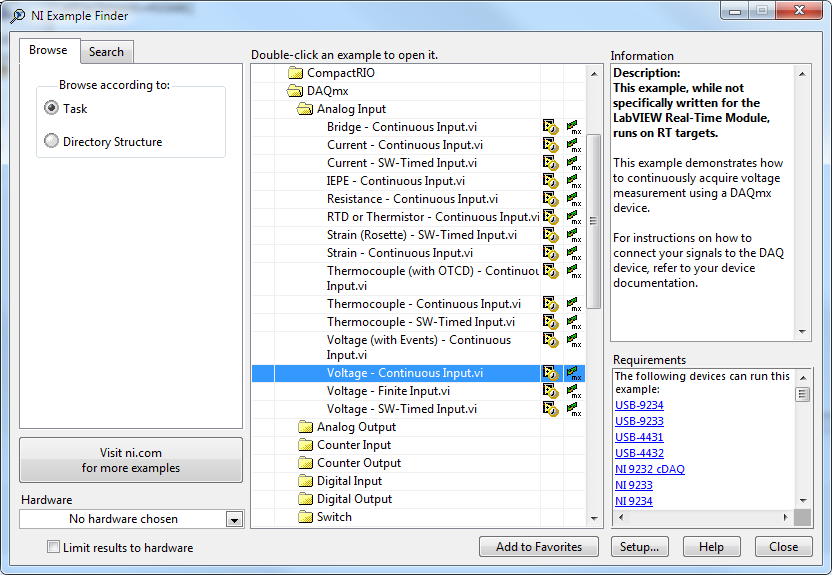Open the NI 9234 device link

click(x=634, y=501)
